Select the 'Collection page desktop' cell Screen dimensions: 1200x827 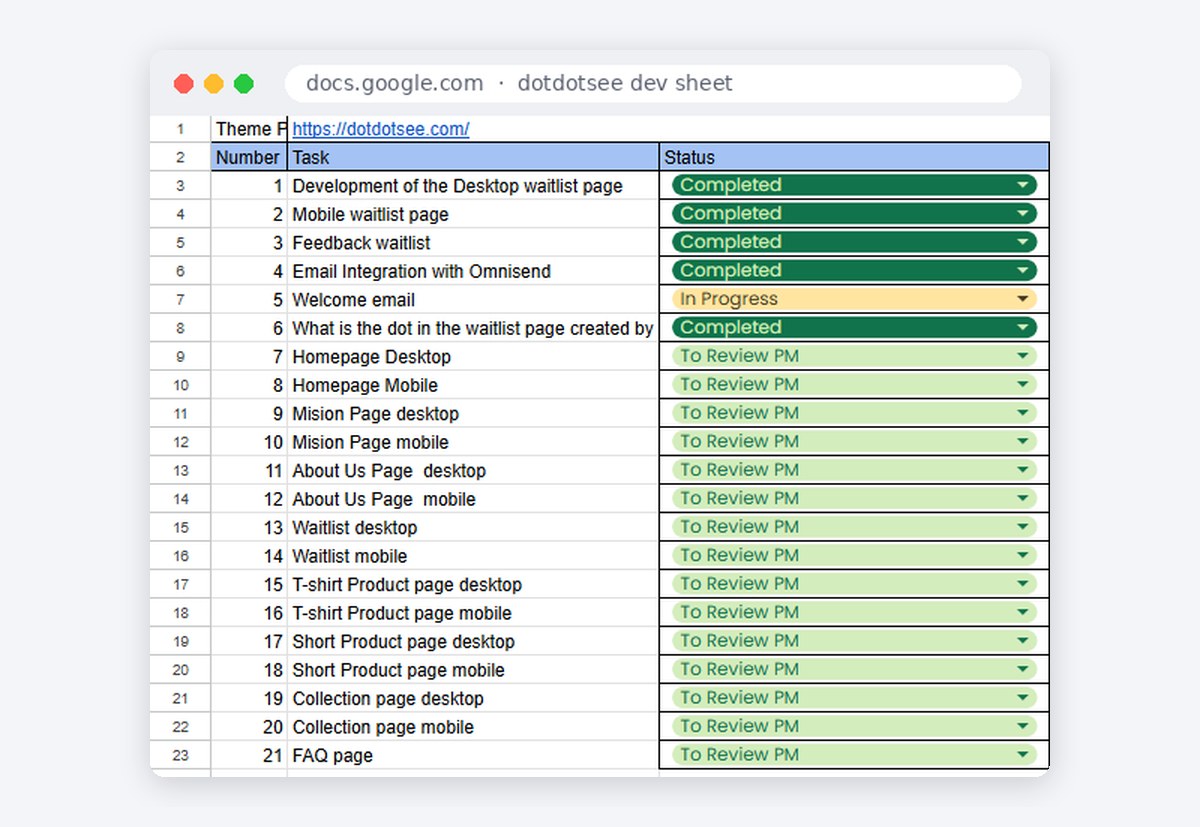click(473, 699)
